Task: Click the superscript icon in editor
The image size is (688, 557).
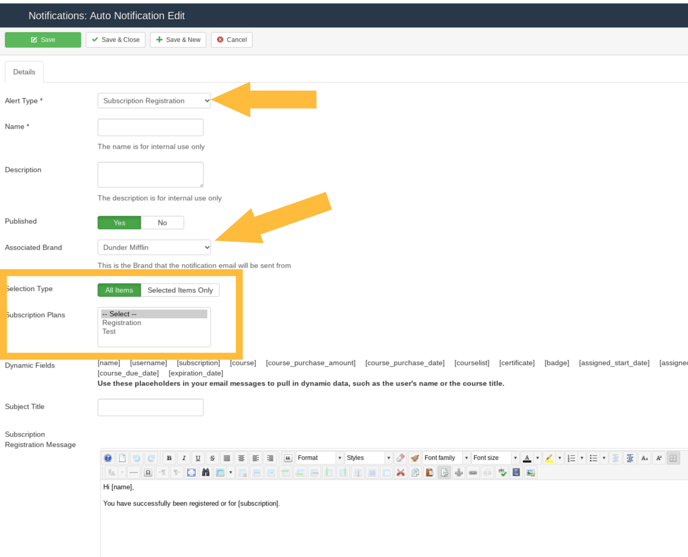Action: pyautogui.click(x=659, y=458)
